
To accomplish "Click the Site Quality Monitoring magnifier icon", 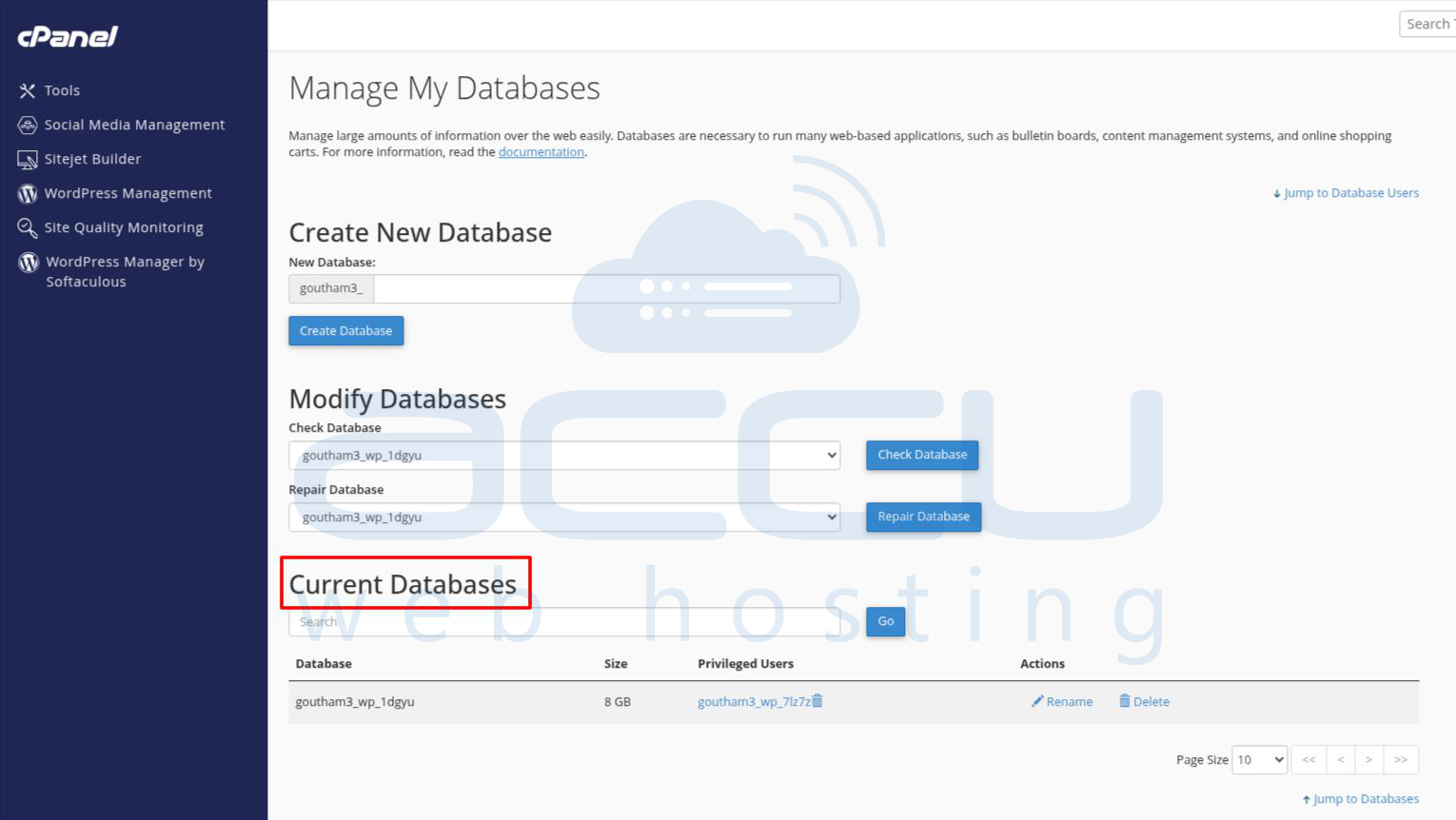I will (x=28, y=228).
